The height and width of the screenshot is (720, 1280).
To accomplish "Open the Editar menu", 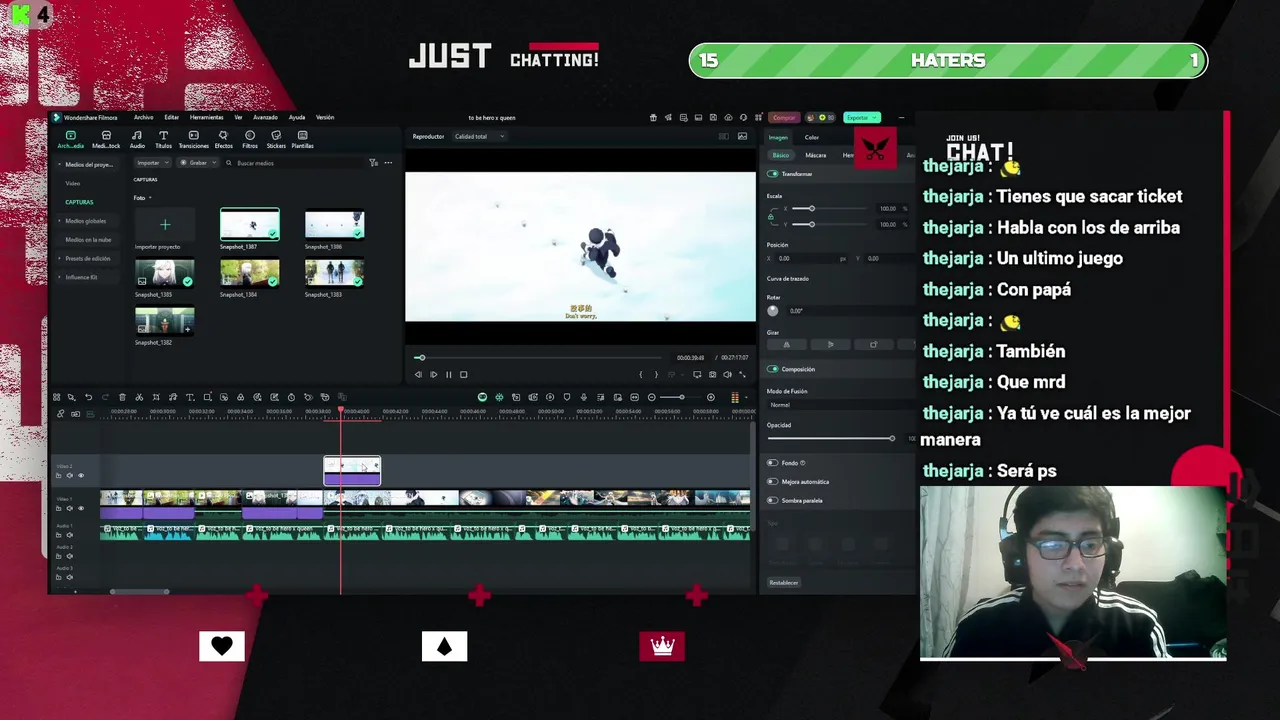I will [172, 117].
